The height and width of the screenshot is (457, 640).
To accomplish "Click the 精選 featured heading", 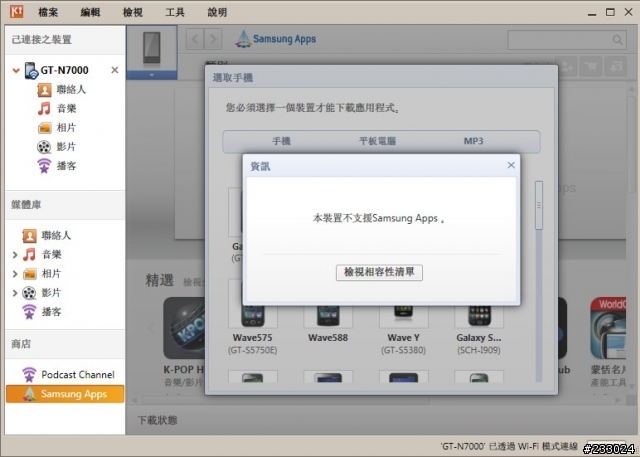I will (160, 281).
